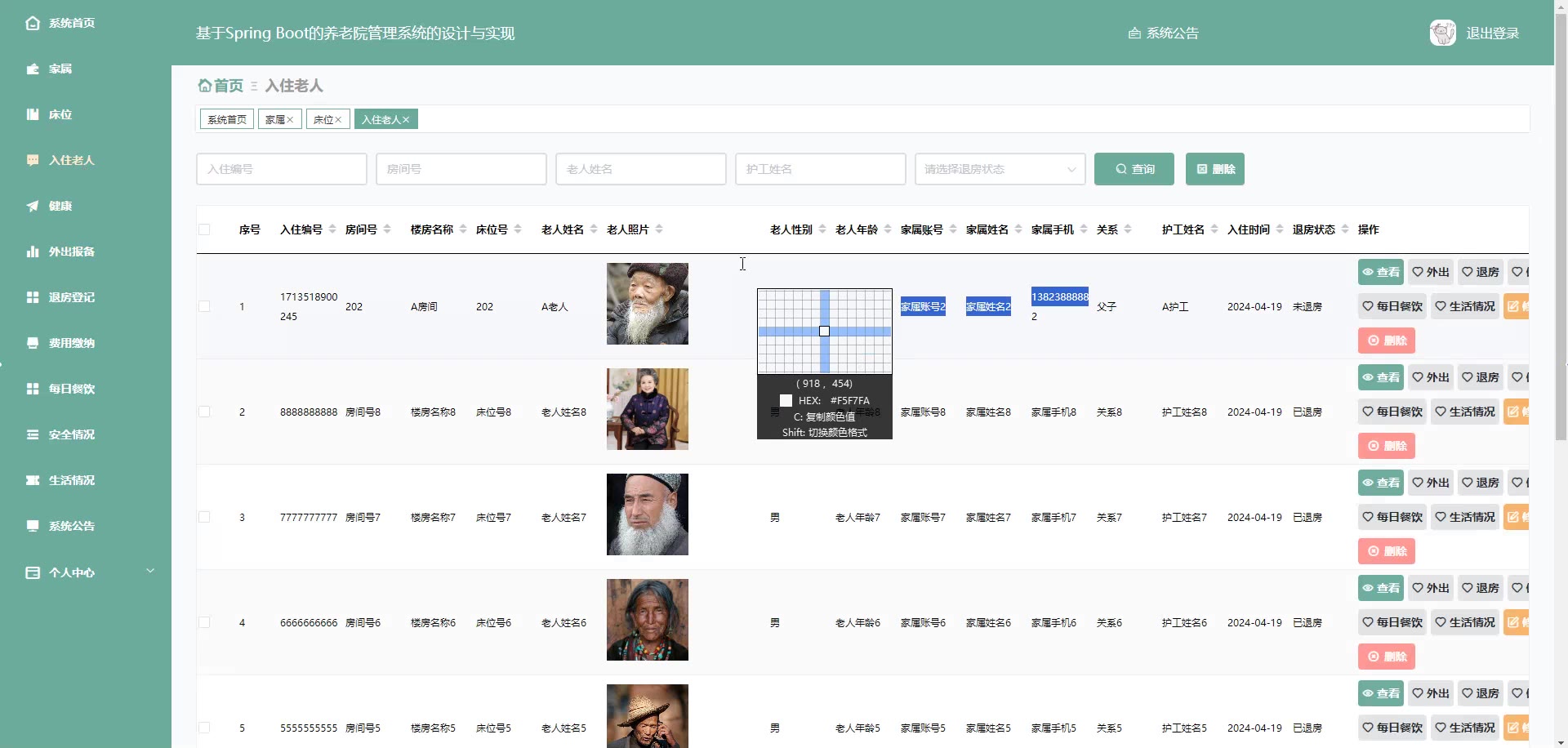Check the row 5 (老人姓名5) checkbox
This screenshot has width=1568, height=748.
204,728
